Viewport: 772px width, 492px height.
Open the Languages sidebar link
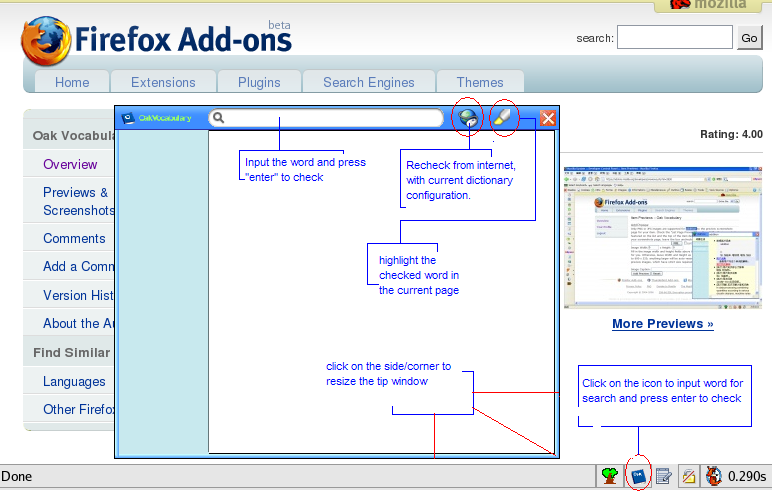(x=74, y=381)
